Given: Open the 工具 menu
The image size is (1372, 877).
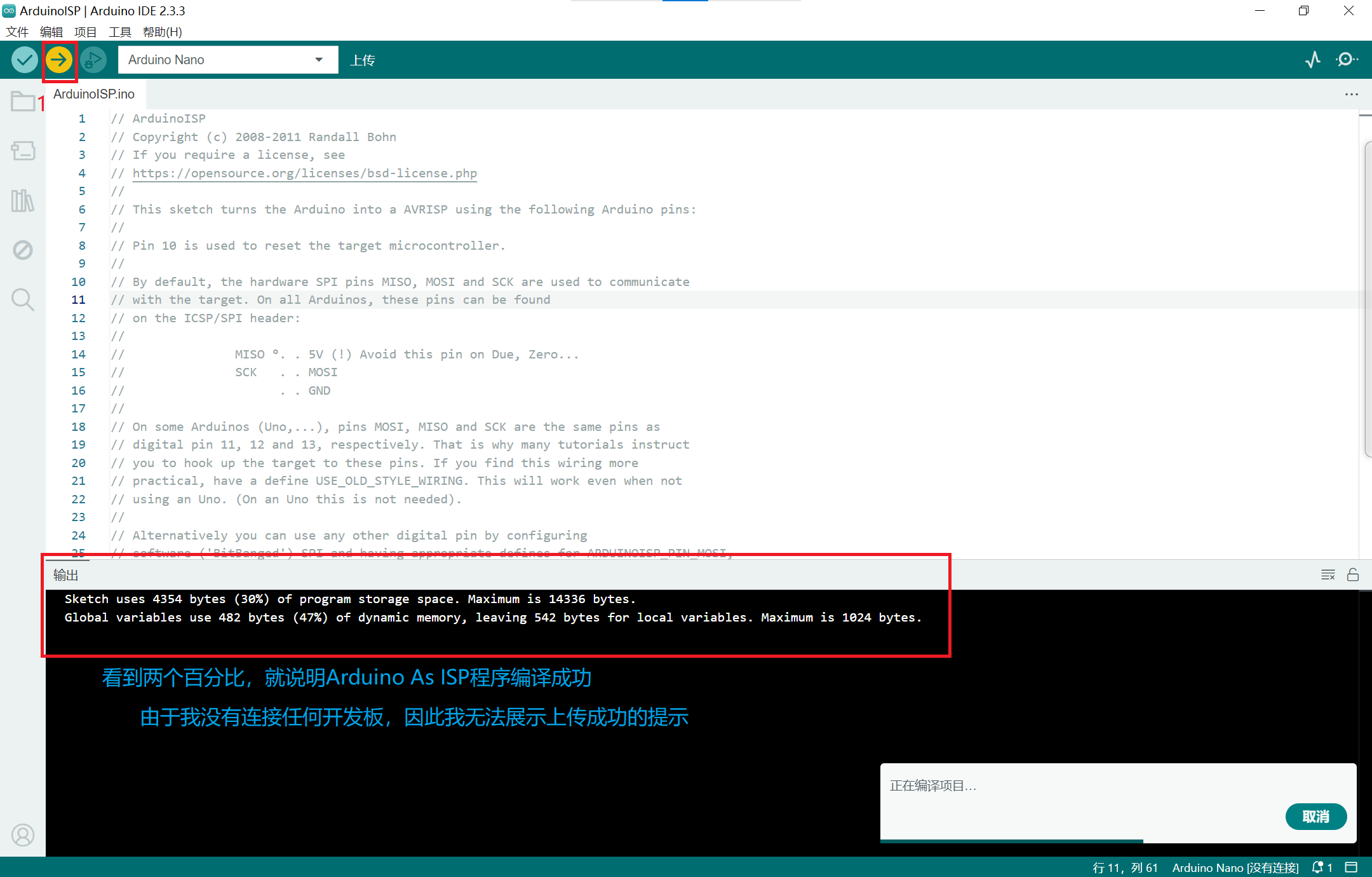Looking at the screenshot, I should 120,32.
